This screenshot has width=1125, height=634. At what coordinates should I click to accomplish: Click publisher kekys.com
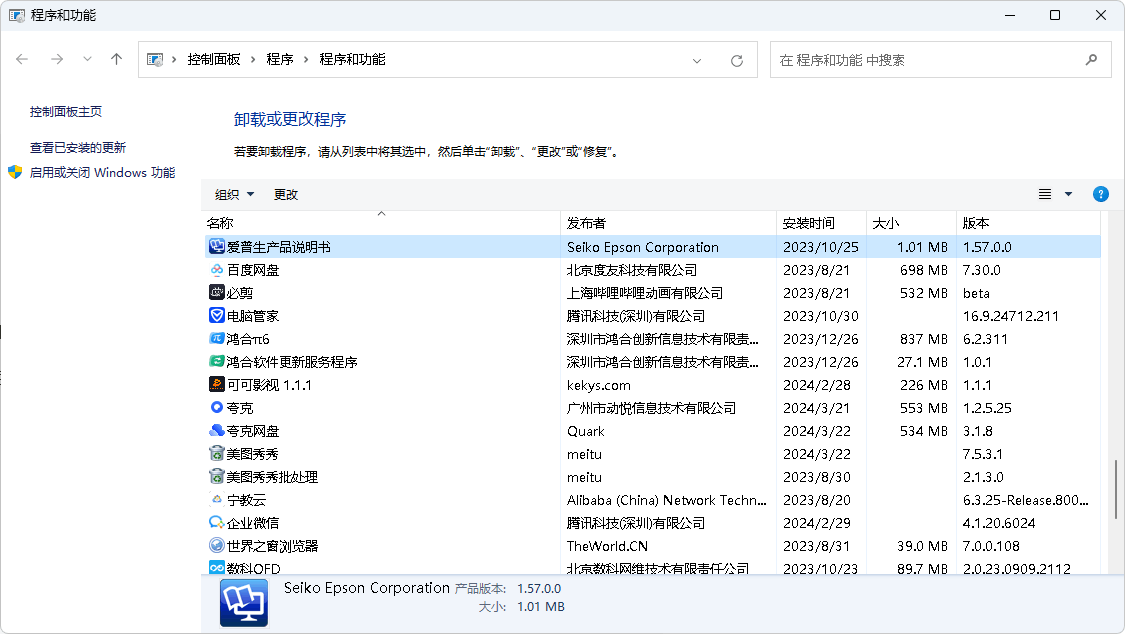point(598,385)
